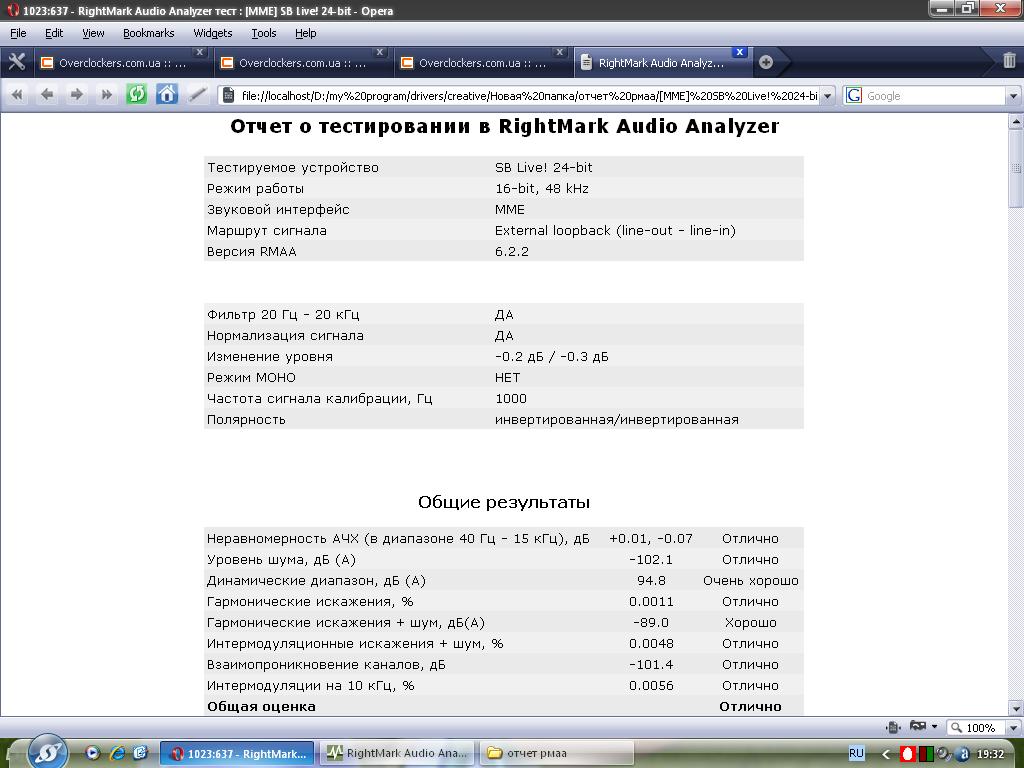Open the Help menu
1024x768 pixels.
tap(305, 33)
